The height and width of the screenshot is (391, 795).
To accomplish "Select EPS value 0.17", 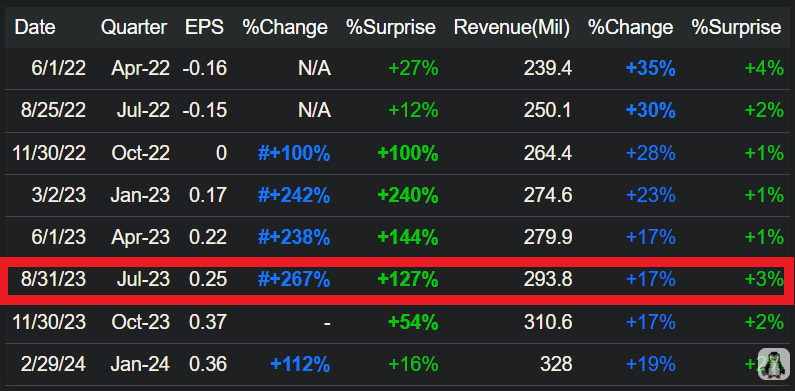I will tap(208, 195).
